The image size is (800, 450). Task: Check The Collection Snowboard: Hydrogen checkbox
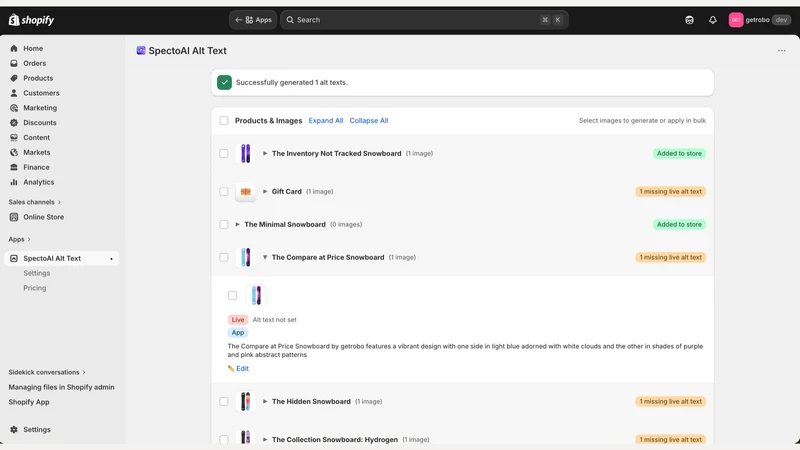[x=223, y=439]
